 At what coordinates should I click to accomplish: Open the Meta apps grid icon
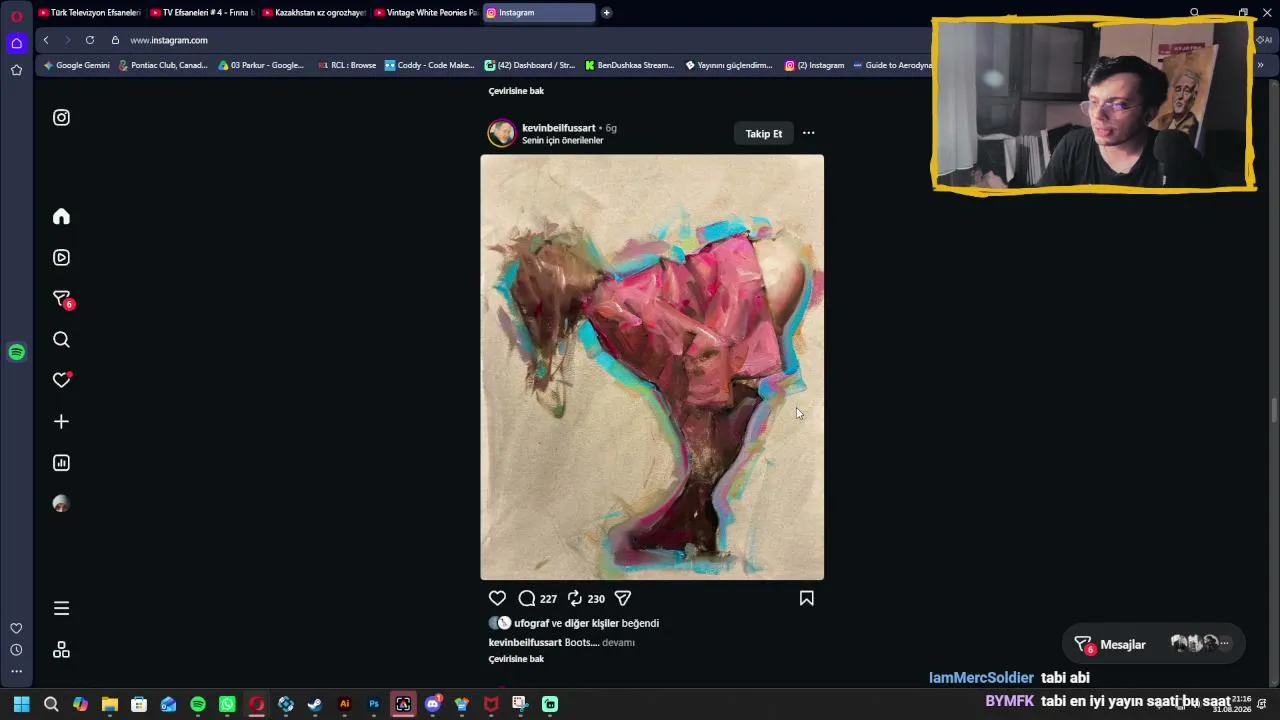pos(61,650)
